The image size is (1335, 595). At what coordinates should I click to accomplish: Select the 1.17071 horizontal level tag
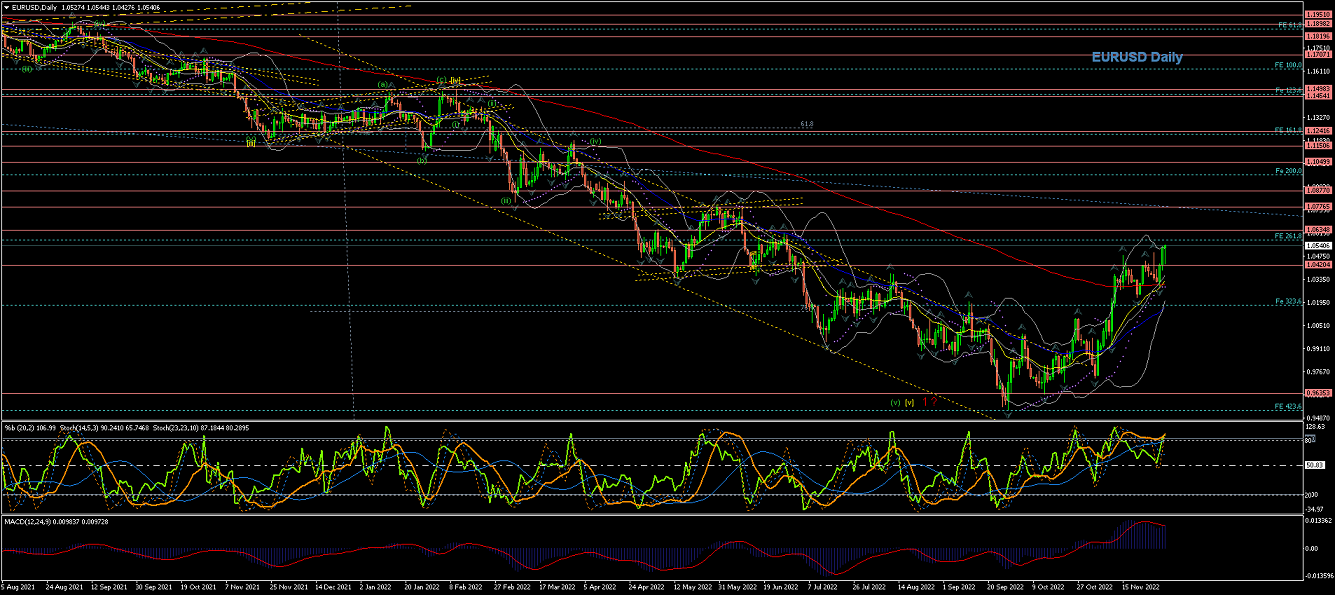pos(1316,56)
